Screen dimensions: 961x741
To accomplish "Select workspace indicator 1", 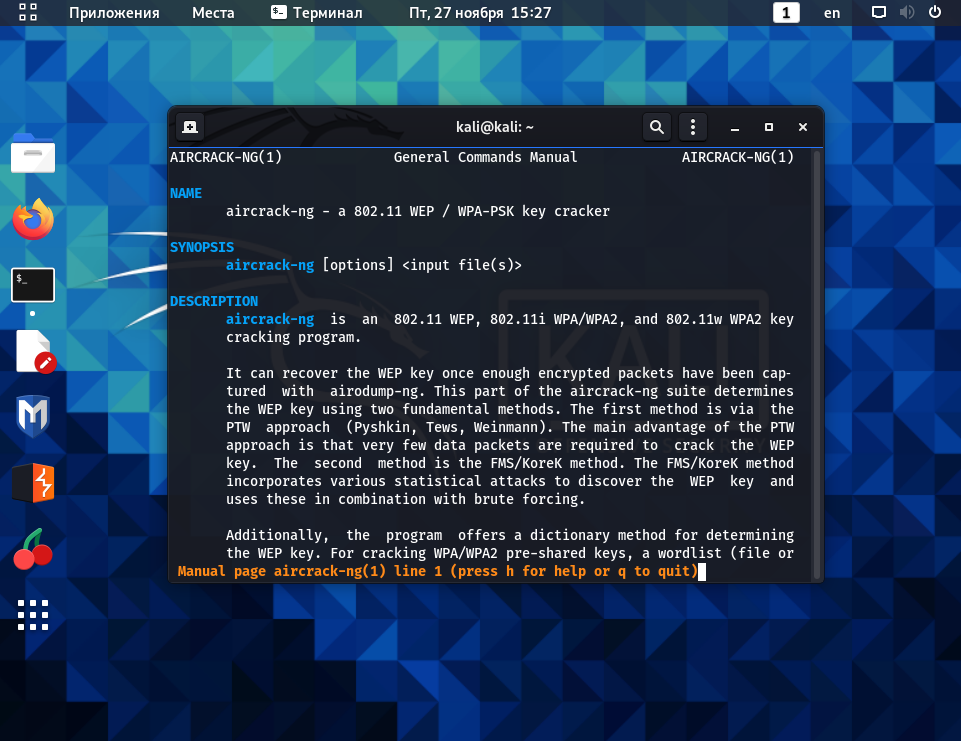I will tap(786, 12).
